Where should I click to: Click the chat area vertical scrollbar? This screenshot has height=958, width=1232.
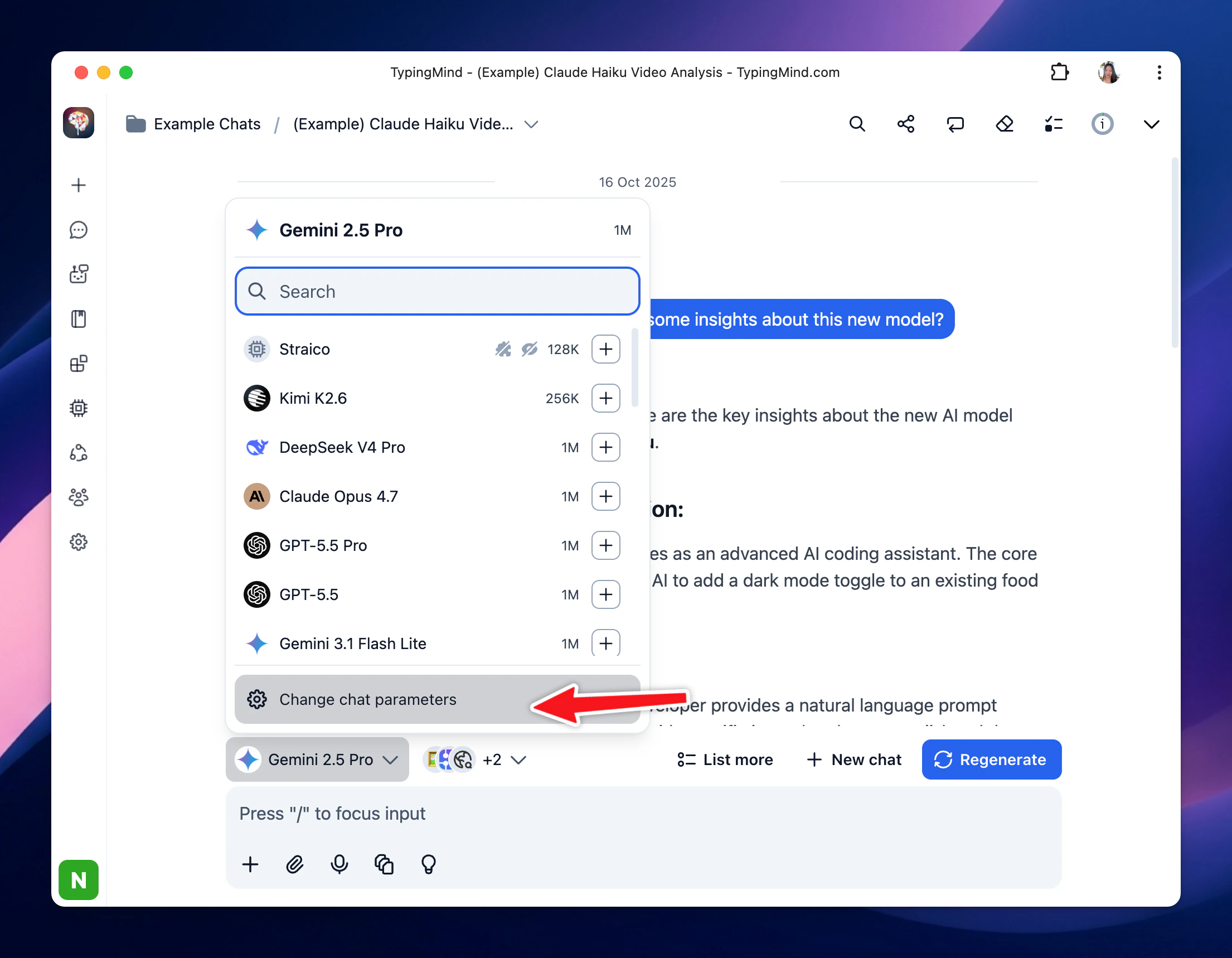pyautogui.click(x=1175, y=253)
